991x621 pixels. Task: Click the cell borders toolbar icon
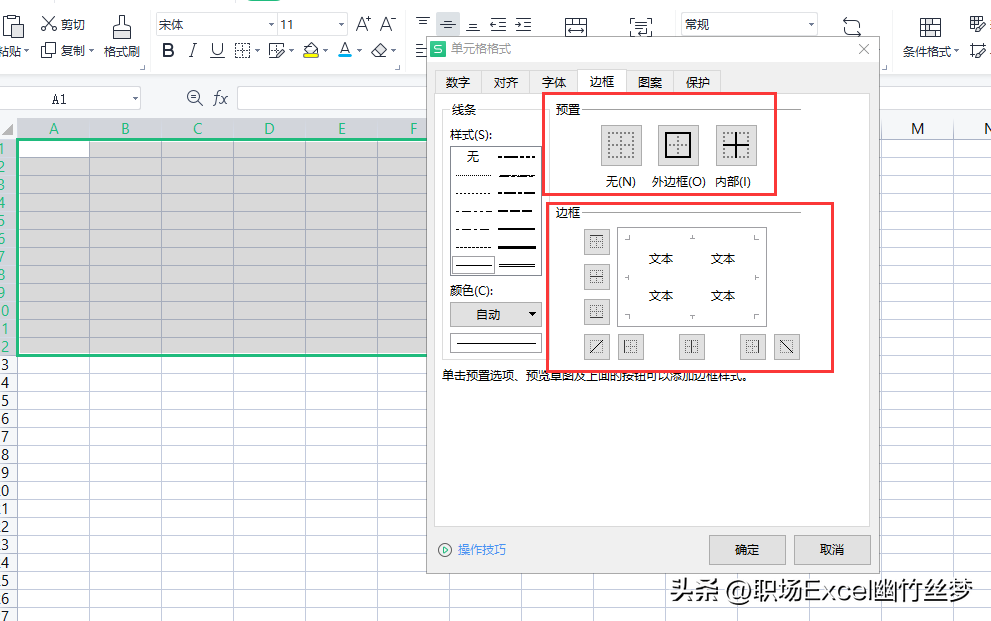coord(243,51)
